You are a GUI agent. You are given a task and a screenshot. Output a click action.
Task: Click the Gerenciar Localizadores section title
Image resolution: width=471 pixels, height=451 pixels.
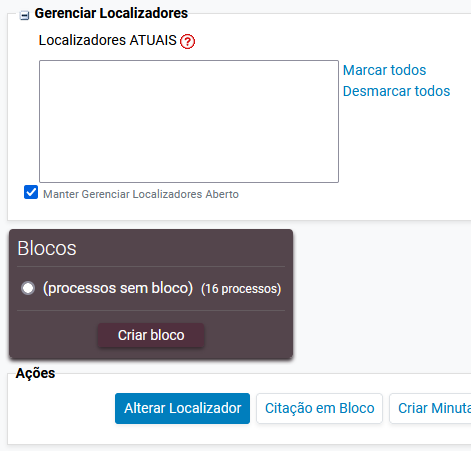[x=111, y=13]
